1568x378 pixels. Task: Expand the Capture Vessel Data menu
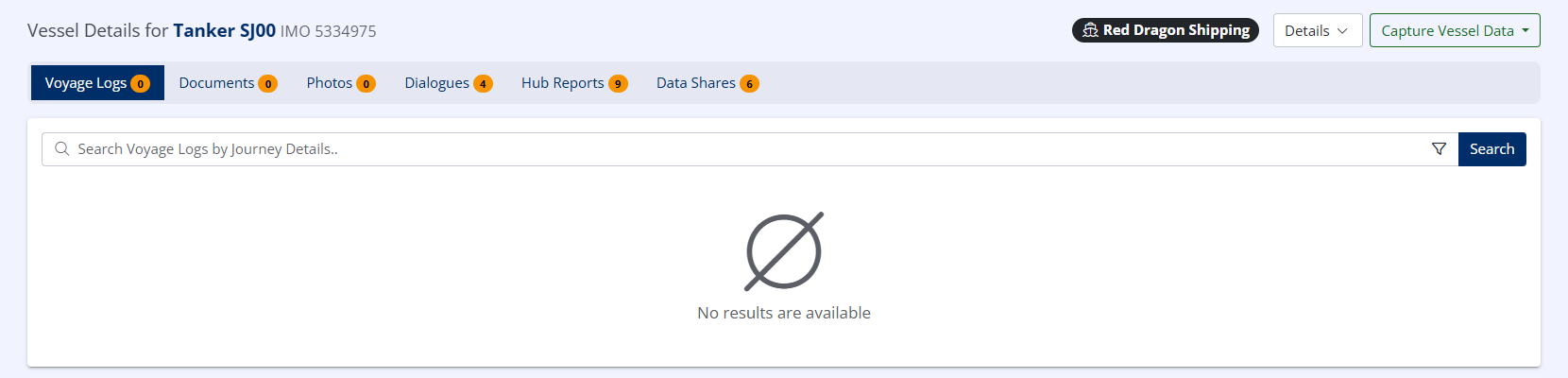[x=1455, y=30]
